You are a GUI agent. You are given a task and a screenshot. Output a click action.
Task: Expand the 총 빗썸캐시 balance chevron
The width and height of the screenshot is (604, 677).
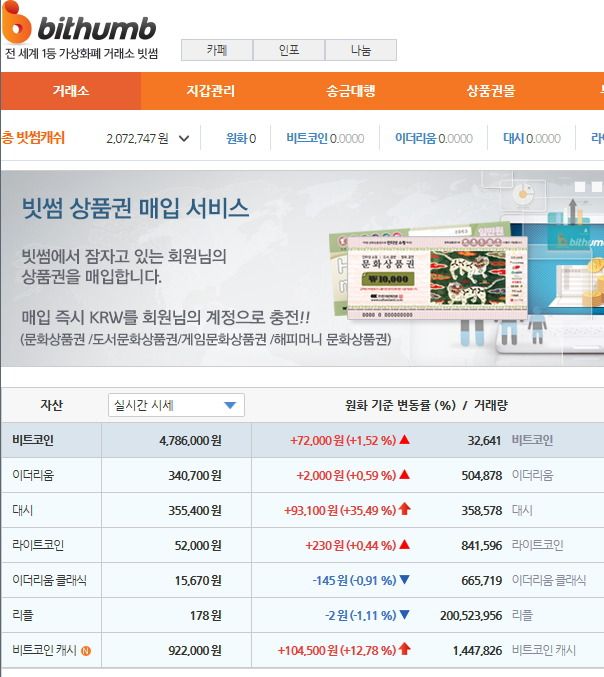click(x=184, y=139)
